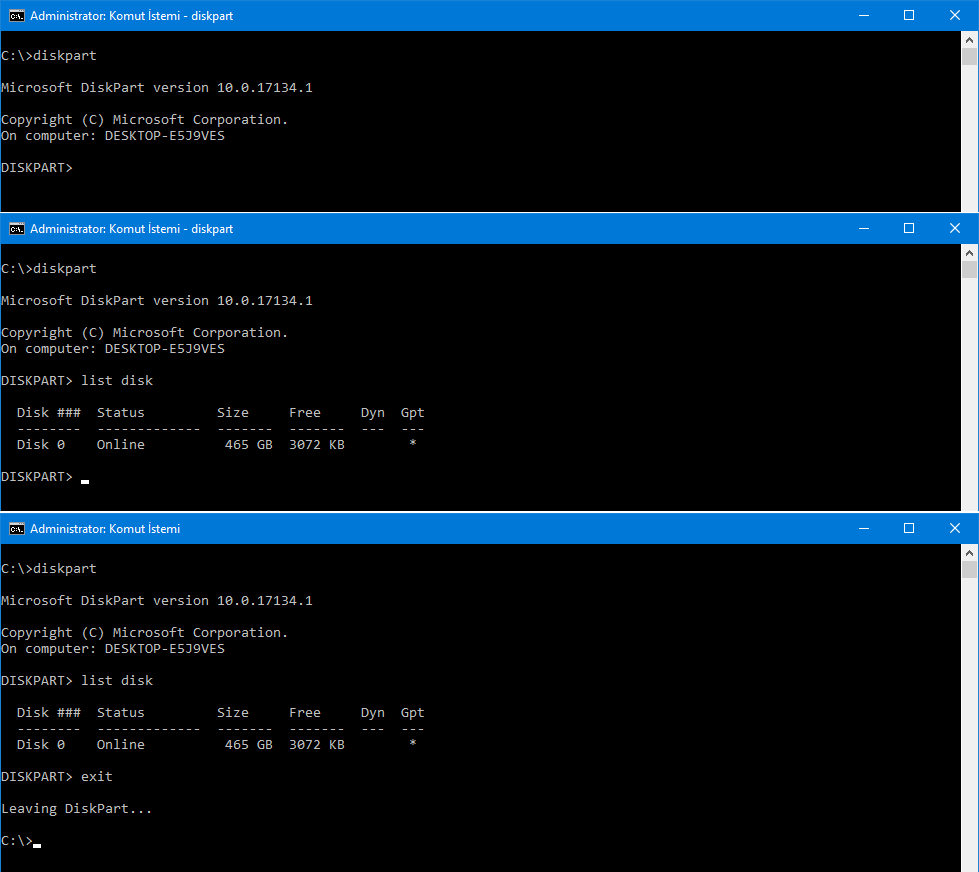This screenshot has width=979, height=872.
Task: Click scrollbar thumb in top diskpart window
Action: coord(969,56)
